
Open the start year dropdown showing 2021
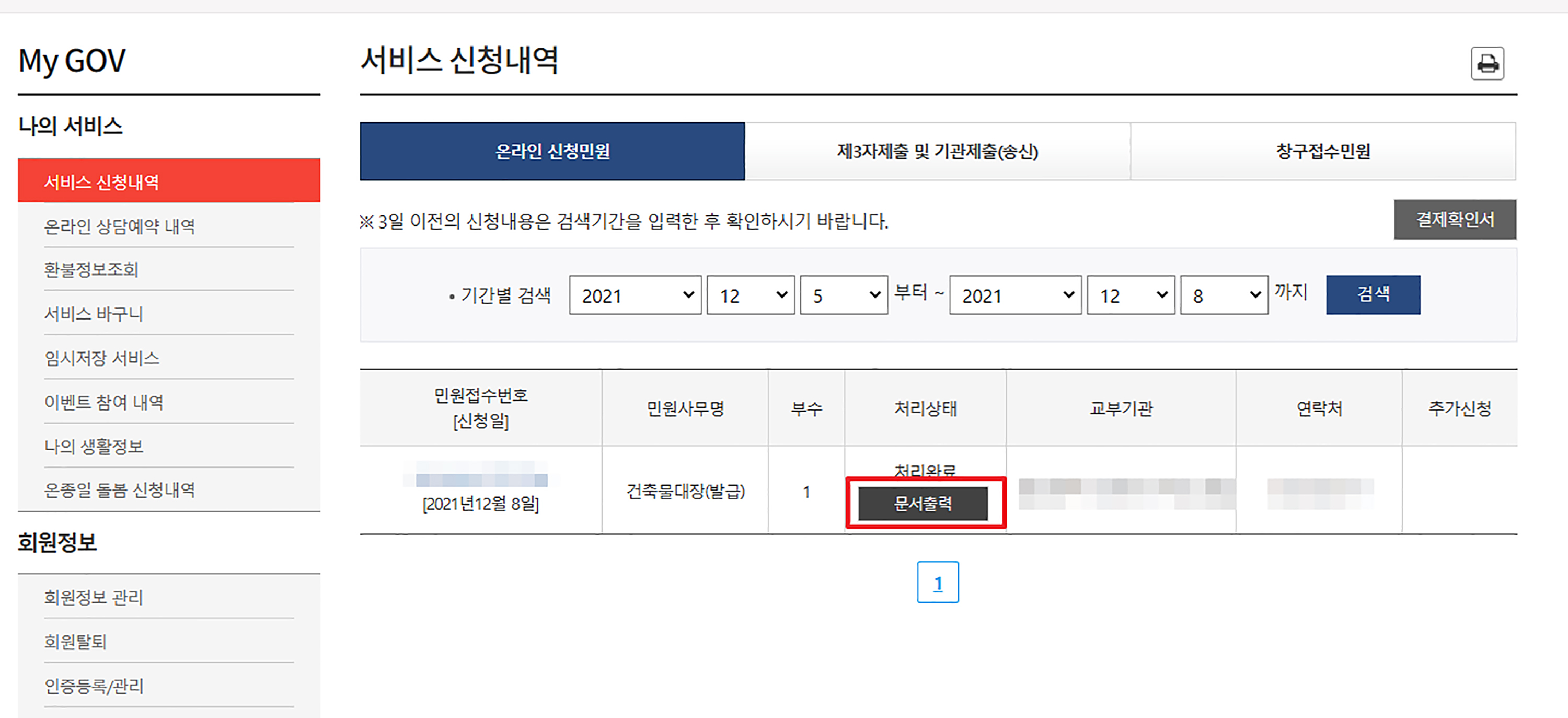635,295
